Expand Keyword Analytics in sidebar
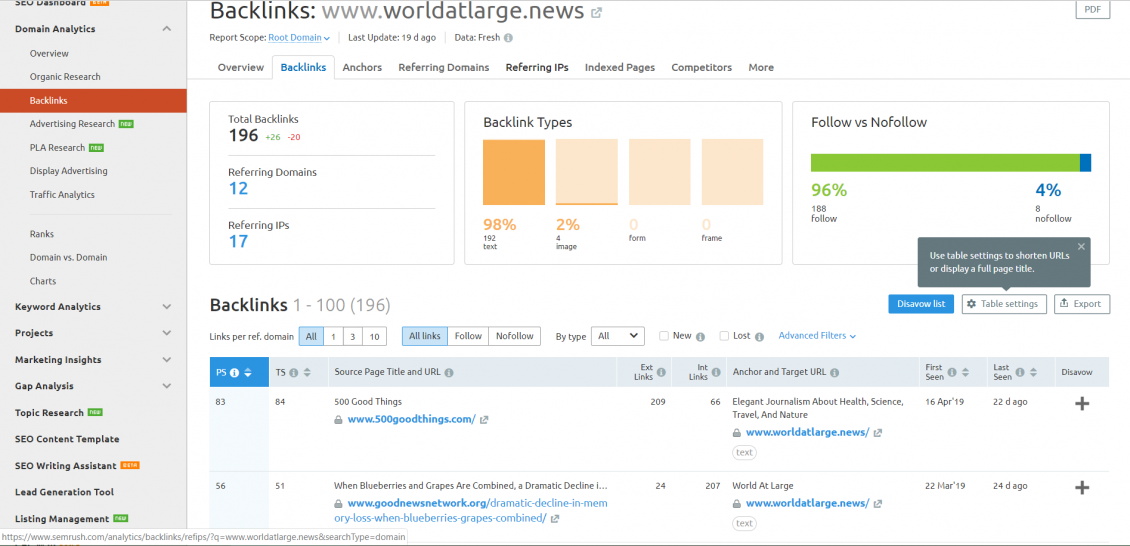 pos(167,307)
